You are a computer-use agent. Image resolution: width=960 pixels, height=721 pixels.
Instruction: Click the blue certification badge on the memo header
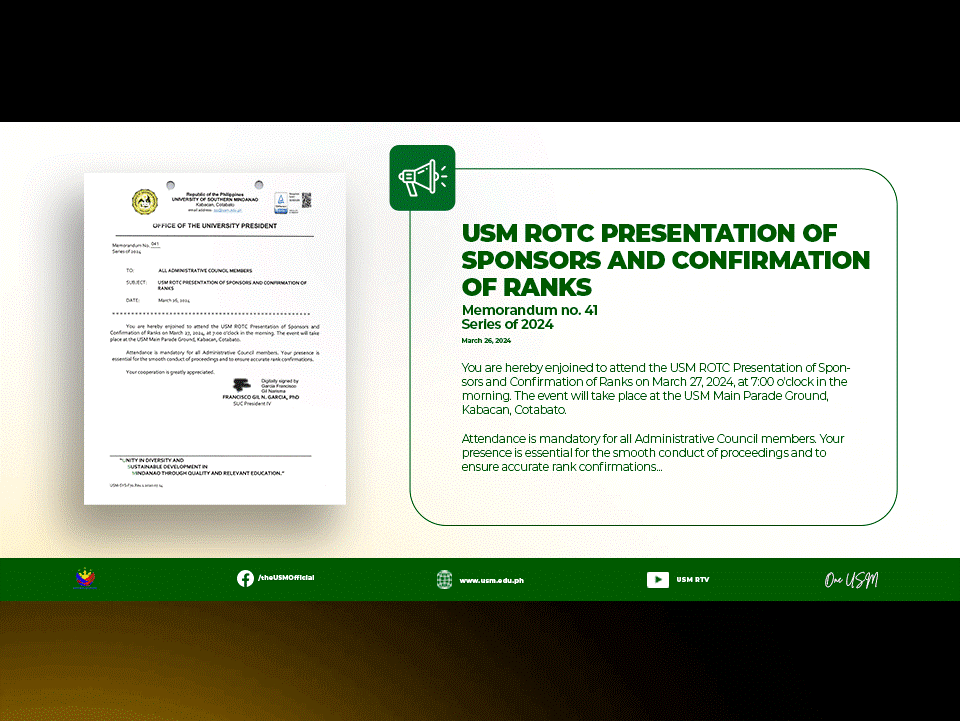pos(281,201)
